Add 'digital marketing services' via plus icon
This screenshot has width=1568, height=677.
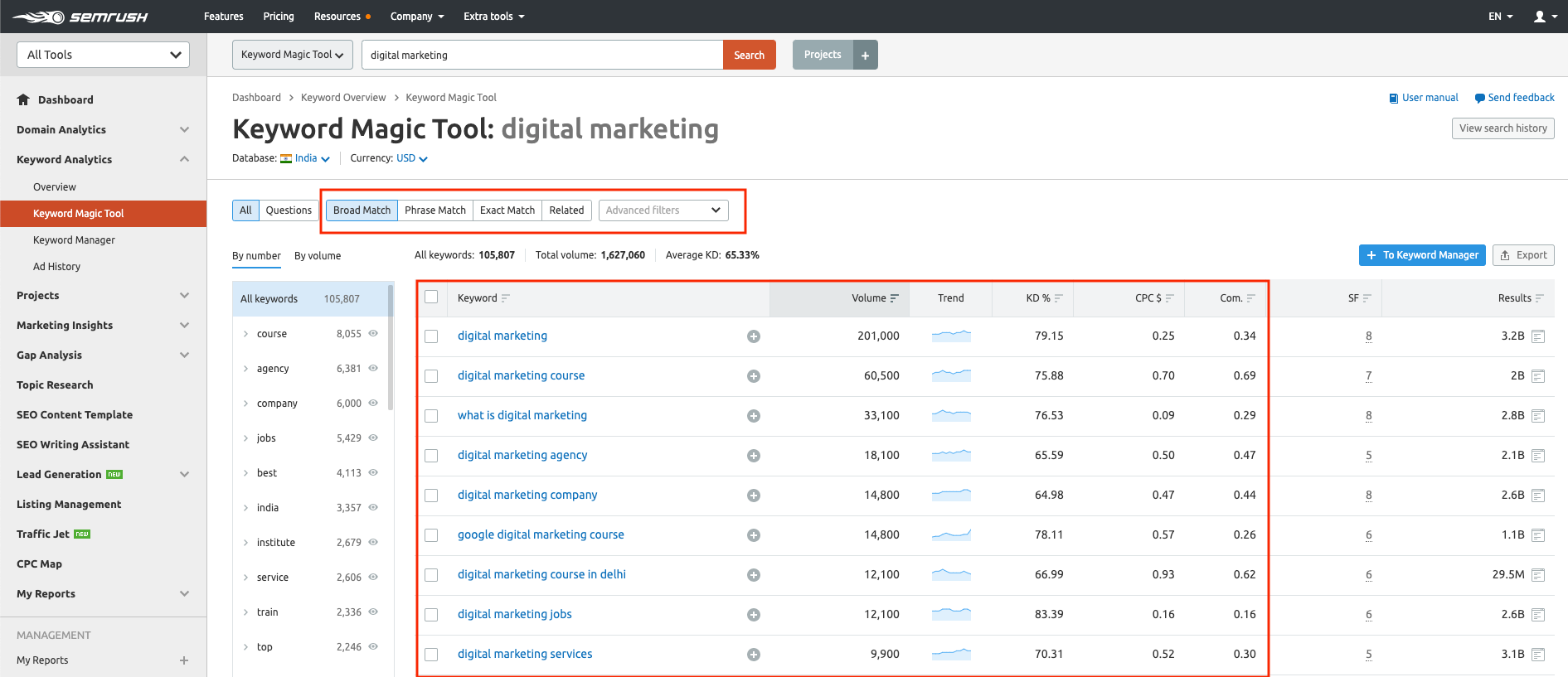point(754,655)
